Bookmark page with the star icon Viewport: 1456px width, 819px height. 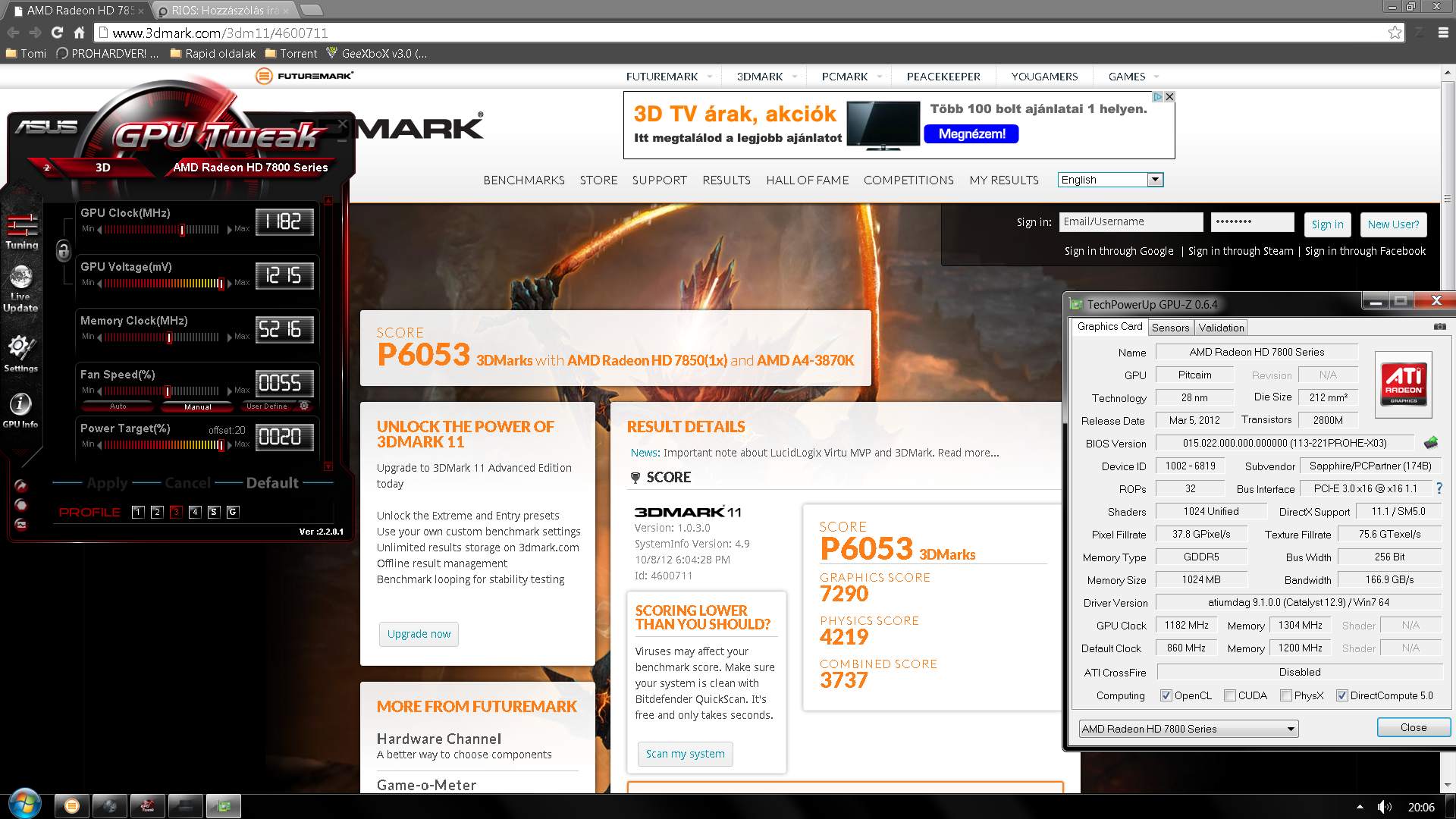point(1395,33)
